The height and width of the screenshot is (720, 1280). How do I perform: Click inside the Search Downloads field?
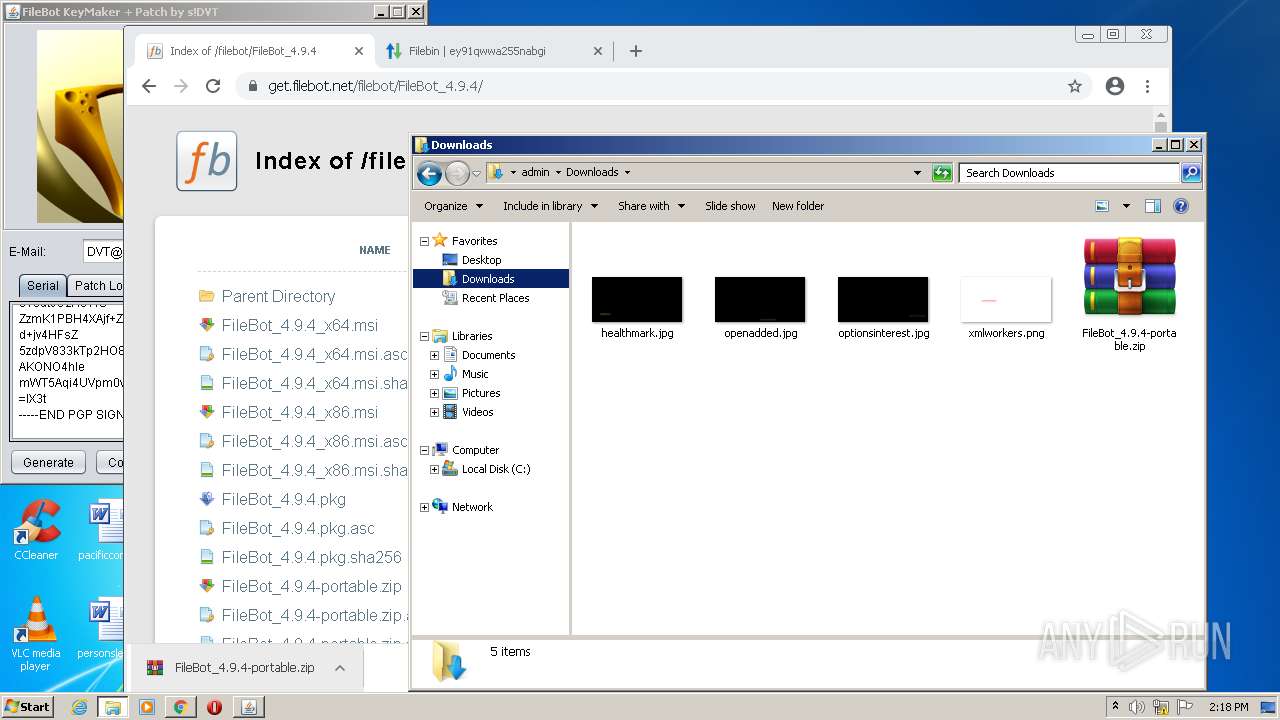pyautogui.click(x=1069, y=173)
